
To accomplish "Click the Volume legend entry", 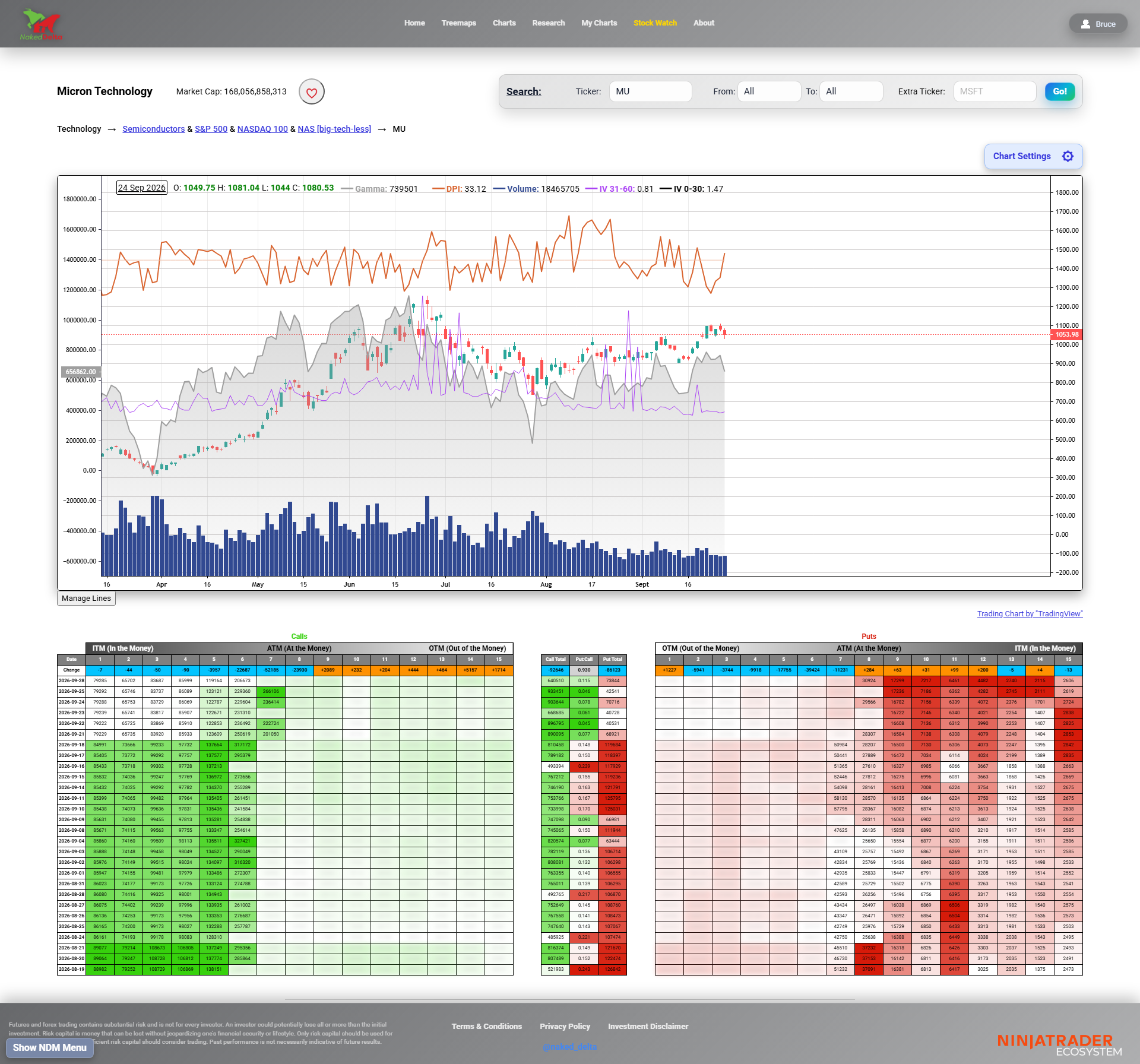I will pyautogui.click(x=536, y=189).
